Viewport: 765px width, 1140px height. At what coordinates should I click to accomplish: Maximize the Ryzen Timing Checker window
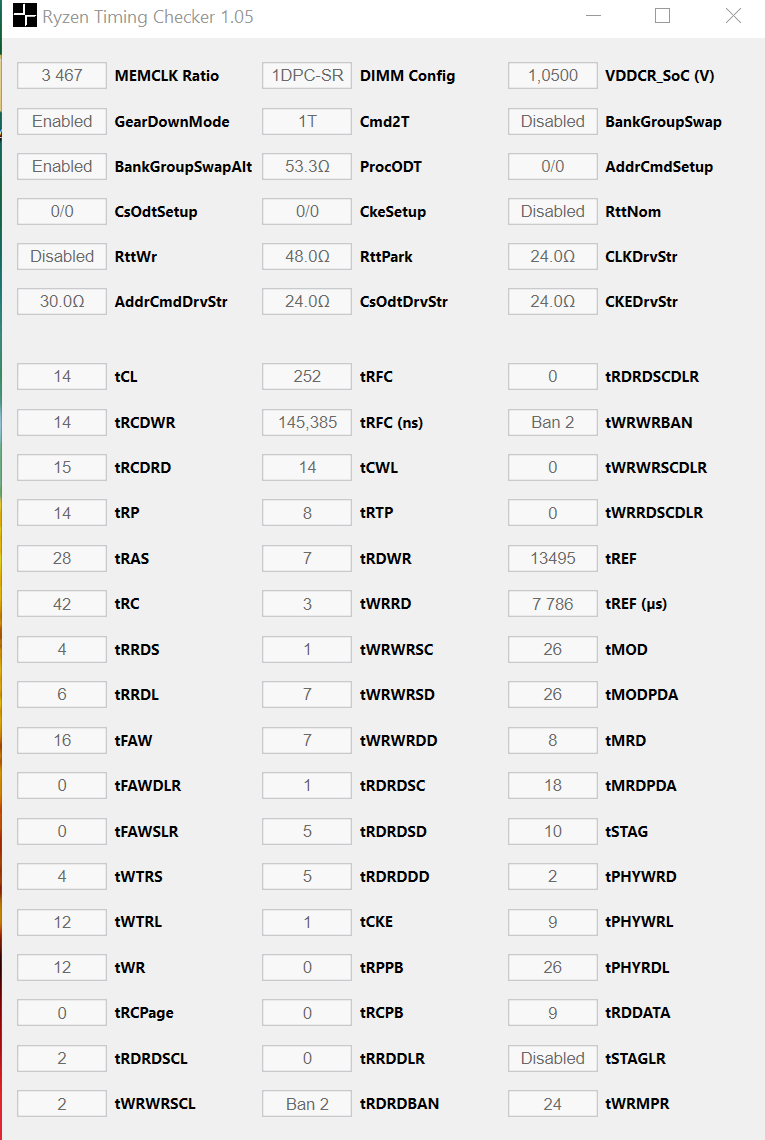662,17
